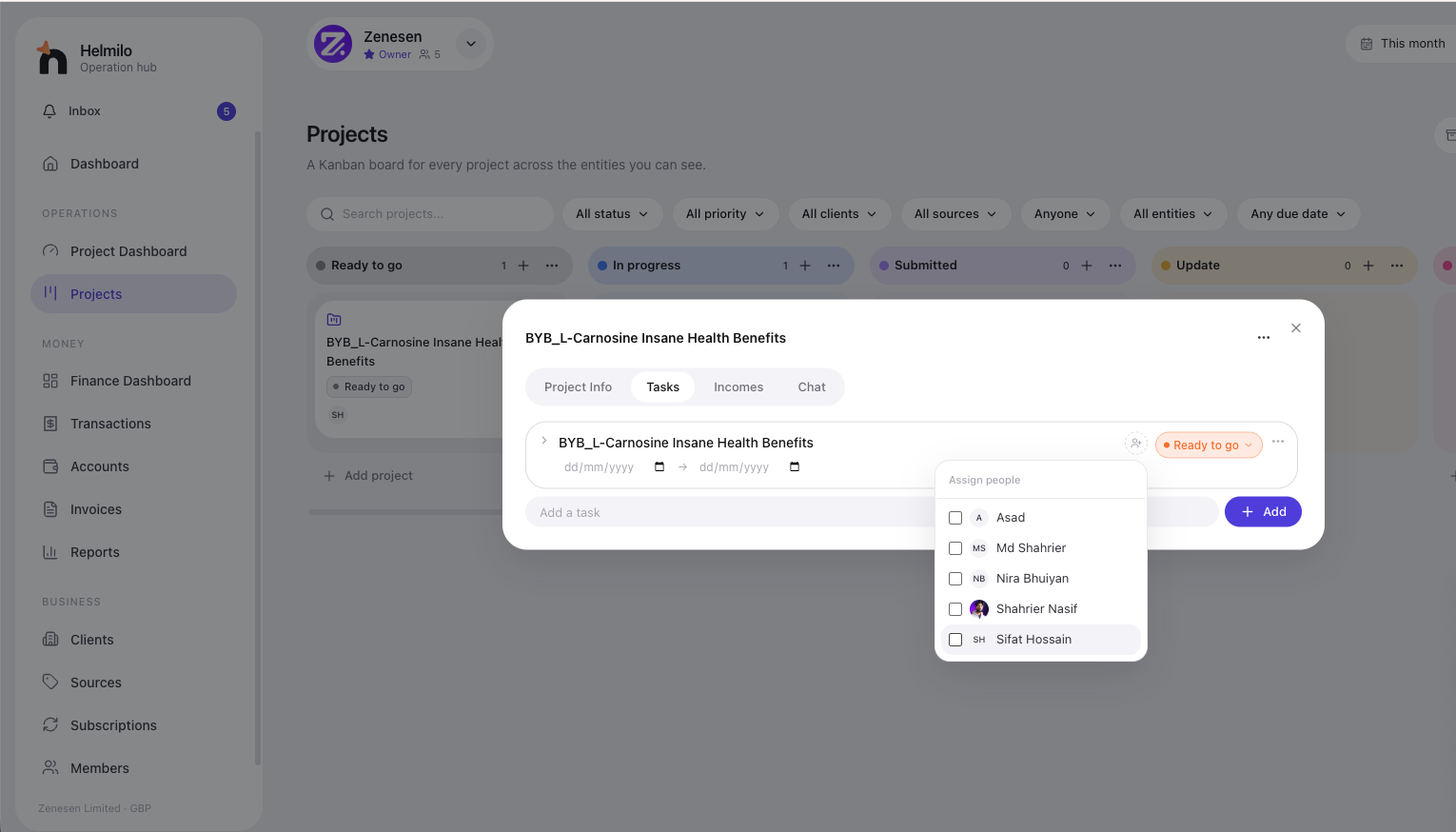This screenshot has width=1456, height=832.
Task: Check the Md Shahrier checkbox
Action: click(x=955, y=548)
